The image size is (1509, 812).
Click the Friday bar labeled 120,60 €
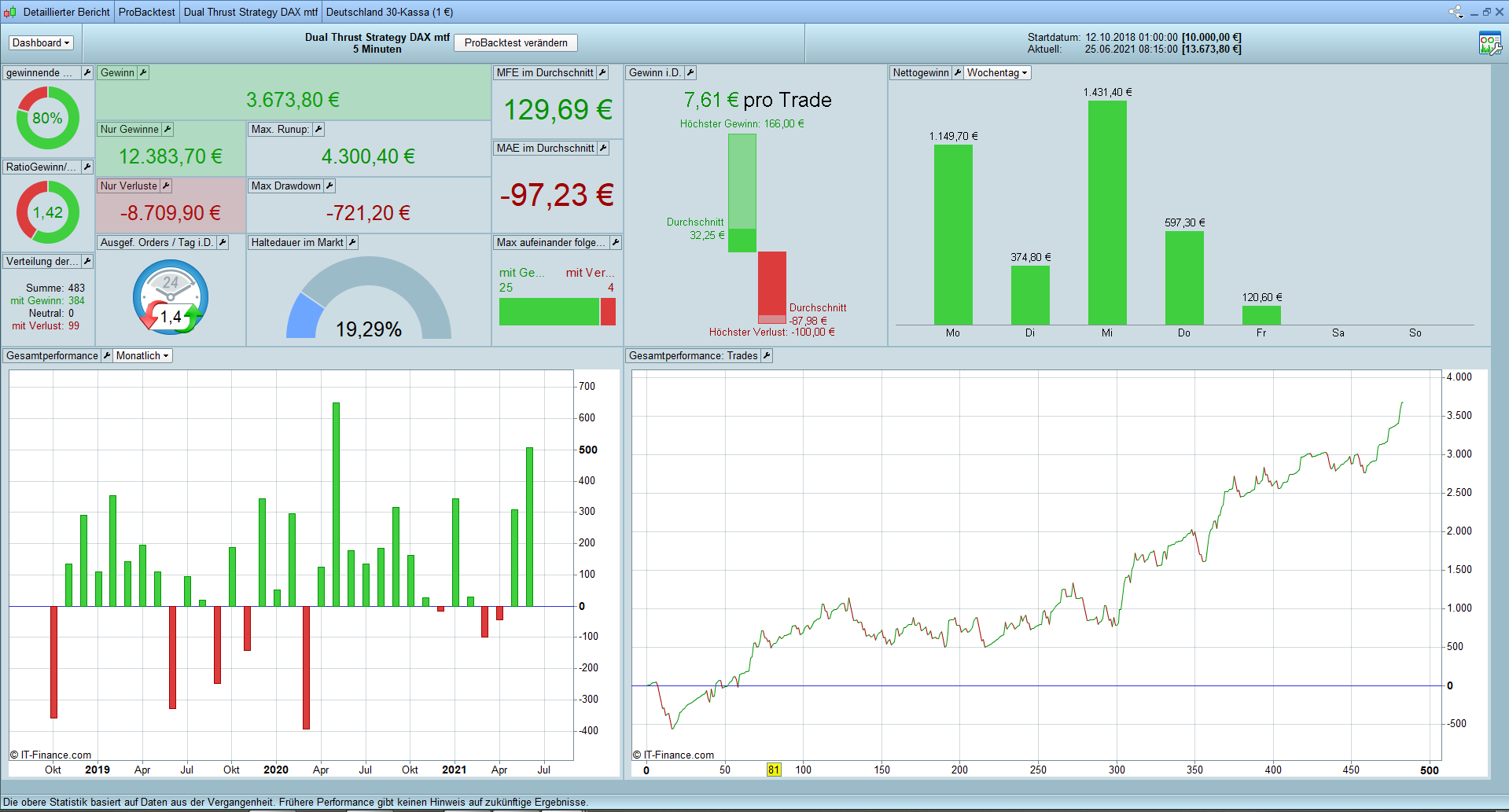tap(1261, 315)
